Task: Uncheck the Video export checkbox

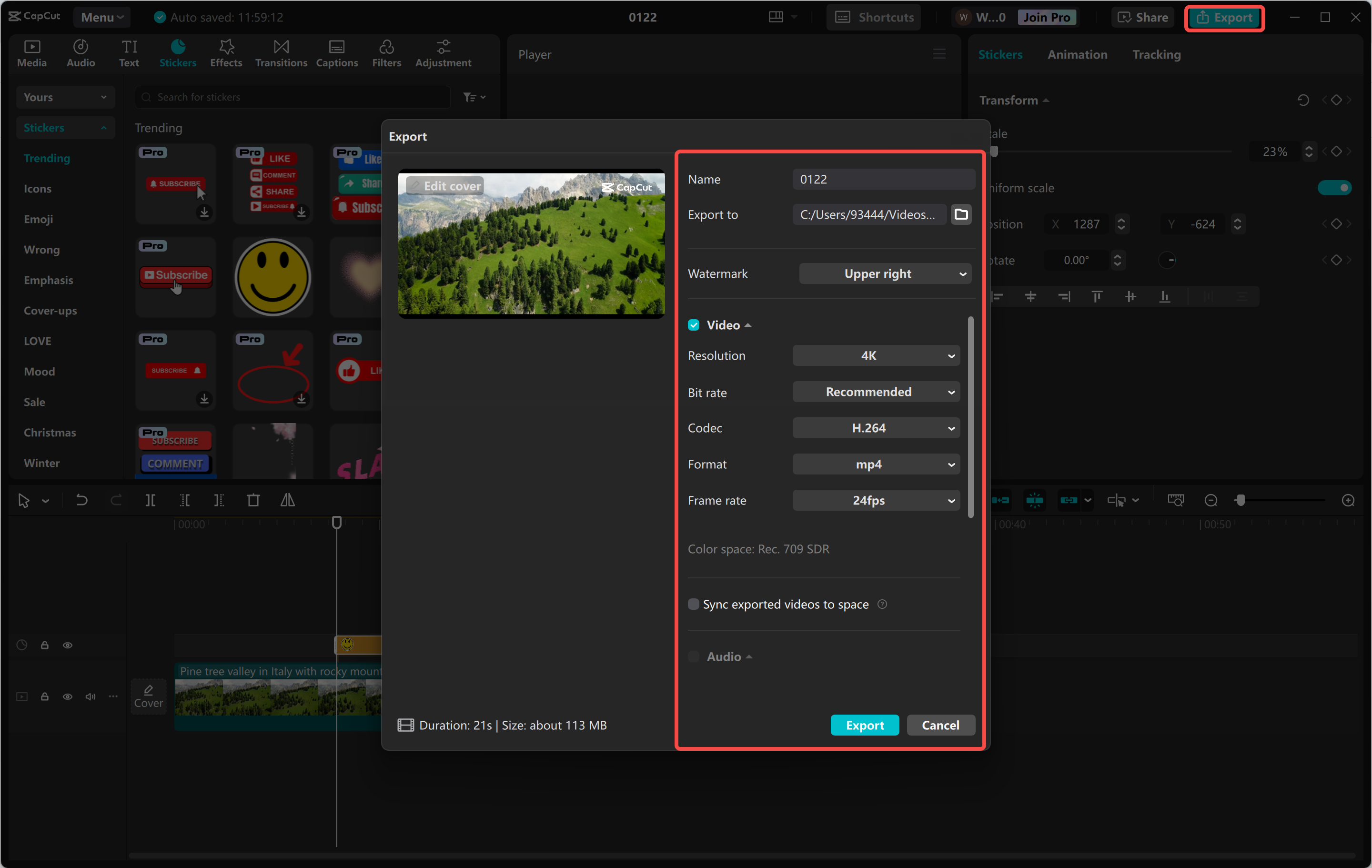Action: tap(694, 325)
